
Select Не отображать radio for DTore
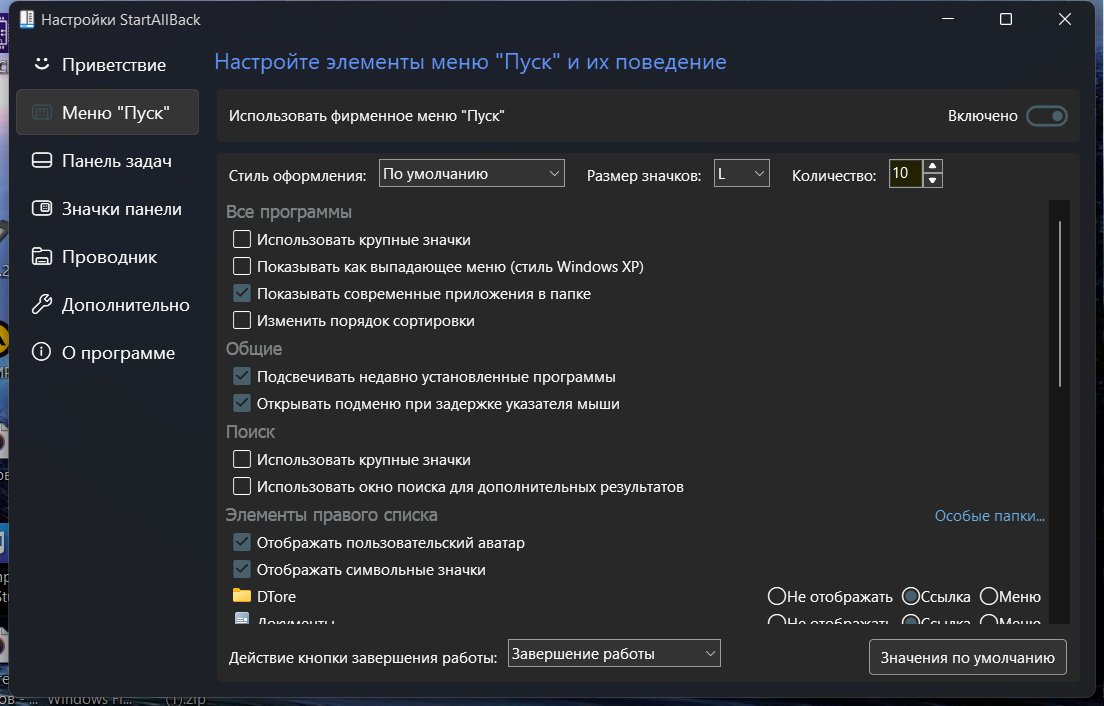776,597
